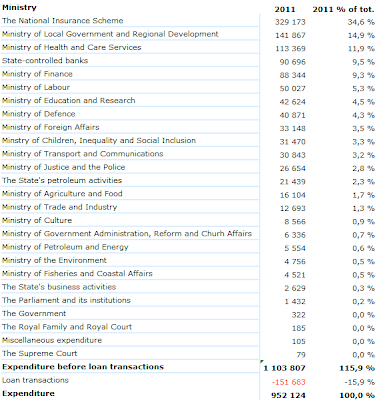
Task: Select the value 30 843
Action: tap(293, 156)
